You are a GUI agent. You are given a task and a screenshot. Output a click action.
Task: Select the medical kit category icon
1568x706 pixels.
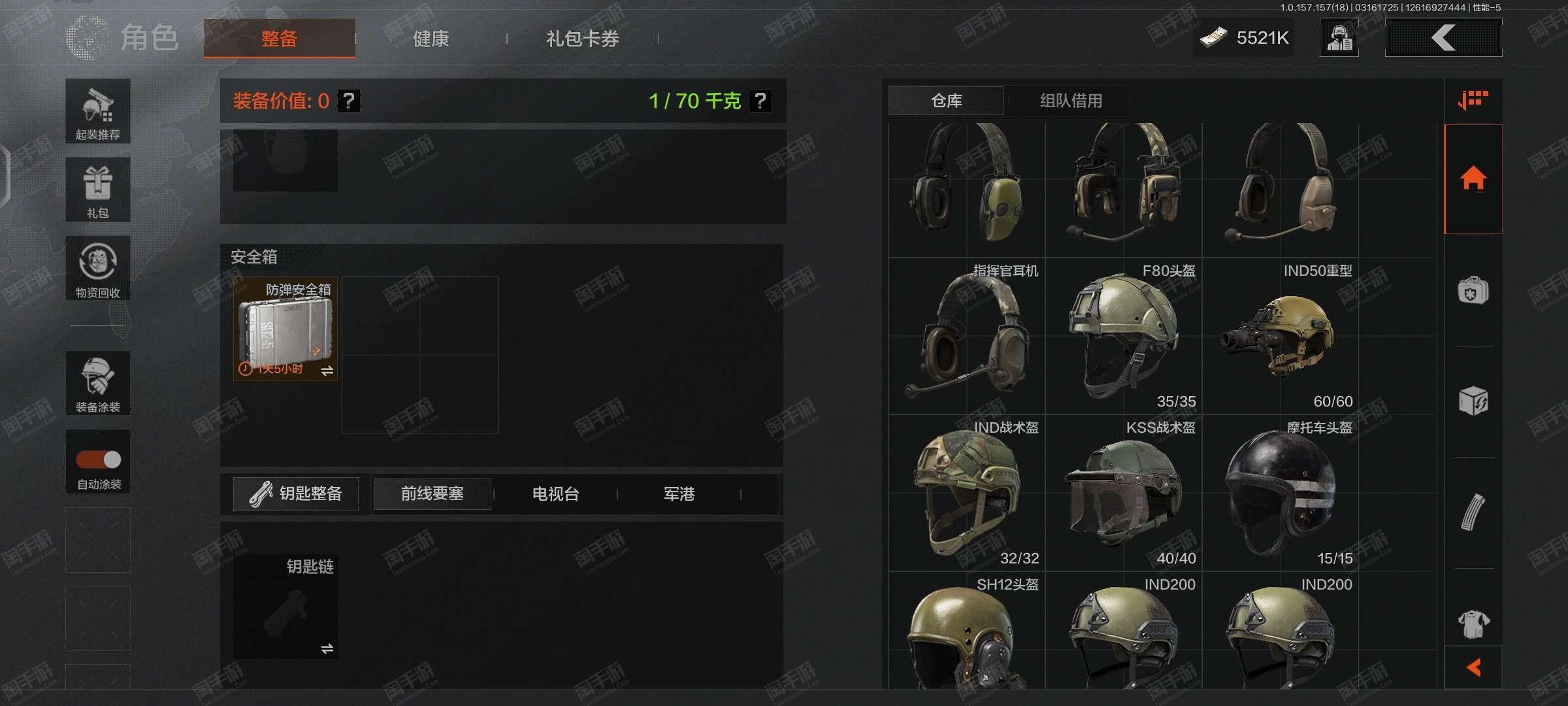click(x=1473, y=290)
